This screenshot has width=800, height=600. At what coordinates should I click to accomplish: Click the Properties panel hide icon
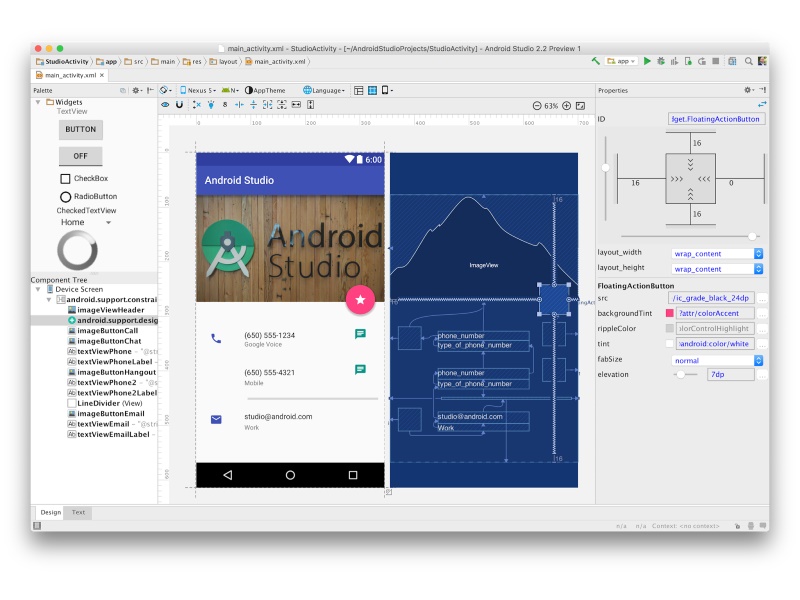pyautogui.click(x=762, y=90)
